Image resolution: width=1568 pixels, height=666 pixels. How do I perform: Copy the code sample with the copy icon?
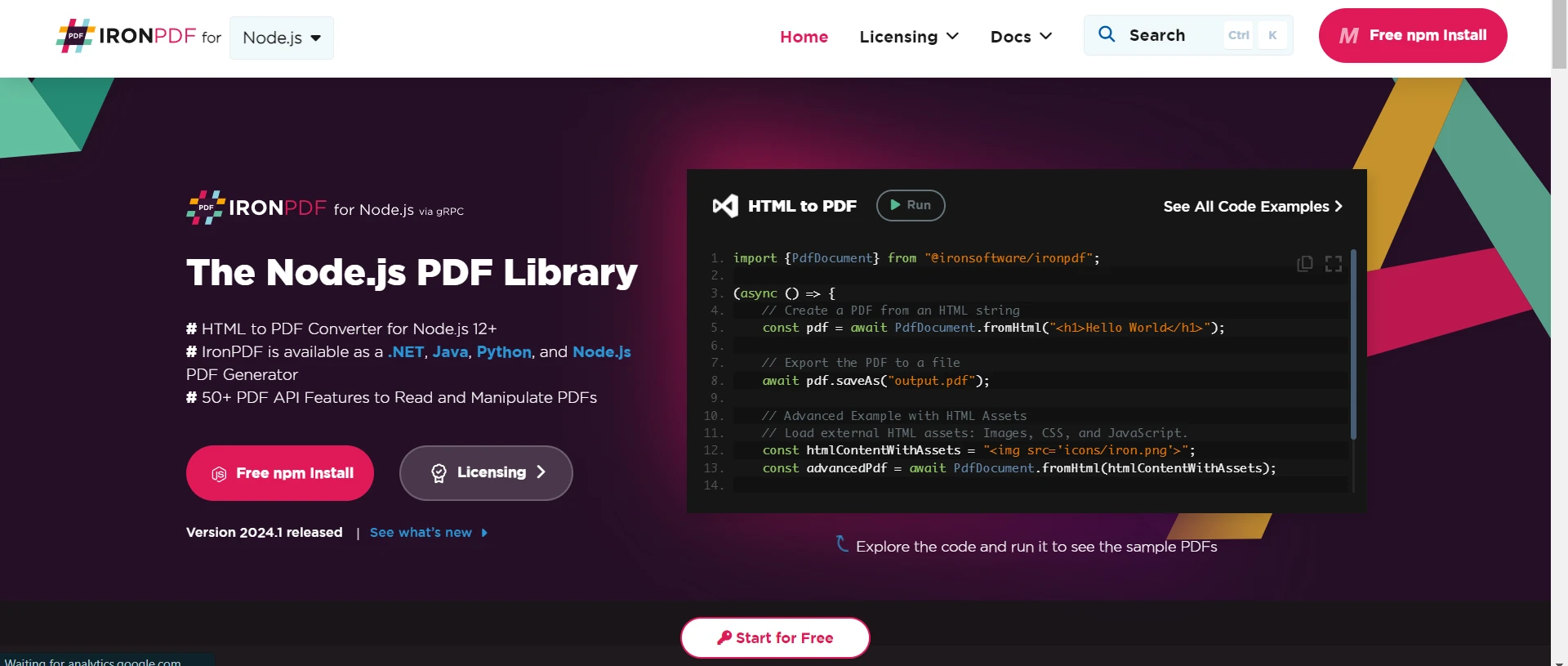click(1305, 263)
